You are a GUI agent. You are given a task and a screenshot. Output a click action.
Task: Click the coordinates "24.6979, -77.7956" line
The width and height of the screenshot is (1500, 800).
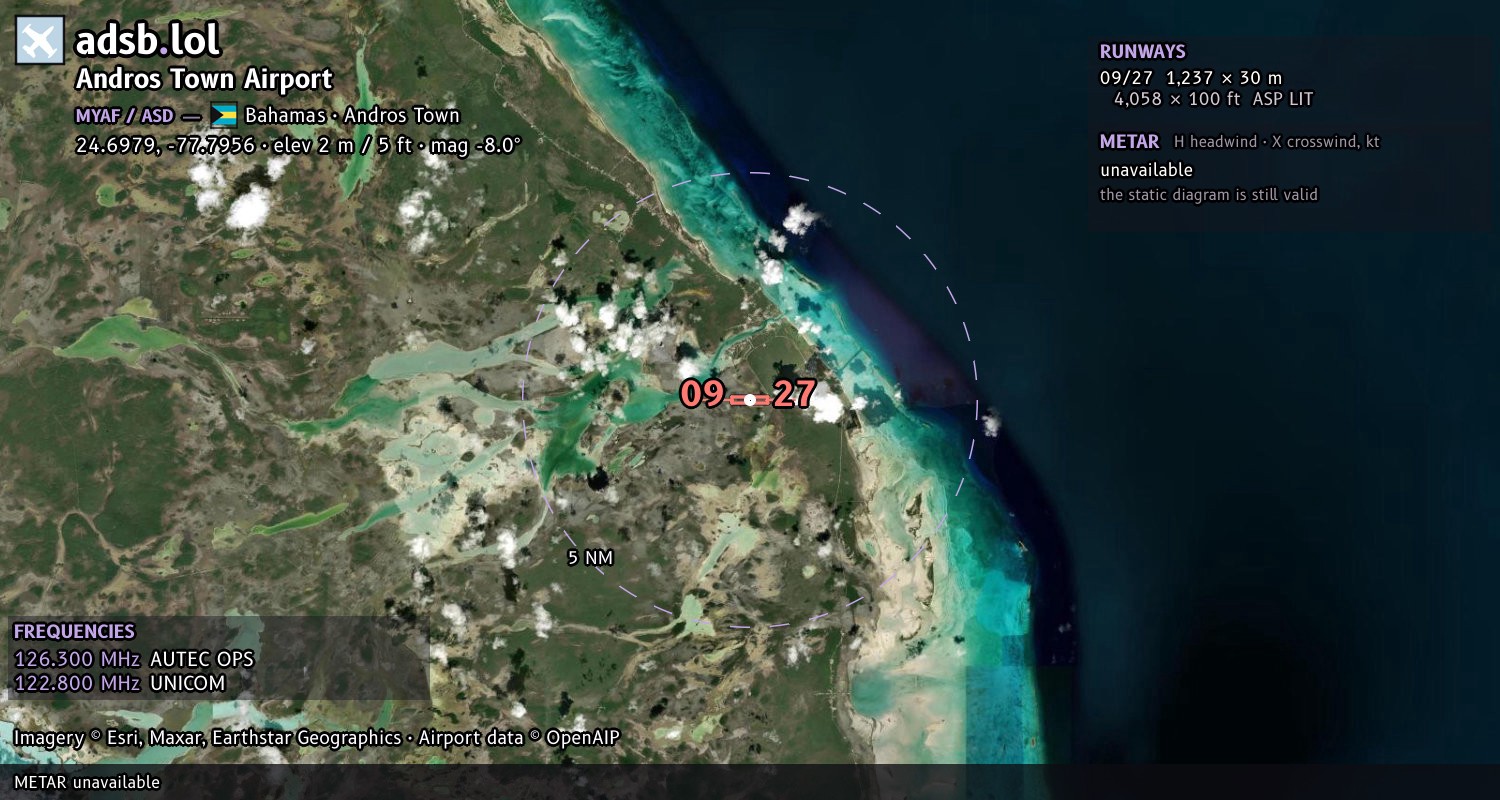click(x=298, y=145)
